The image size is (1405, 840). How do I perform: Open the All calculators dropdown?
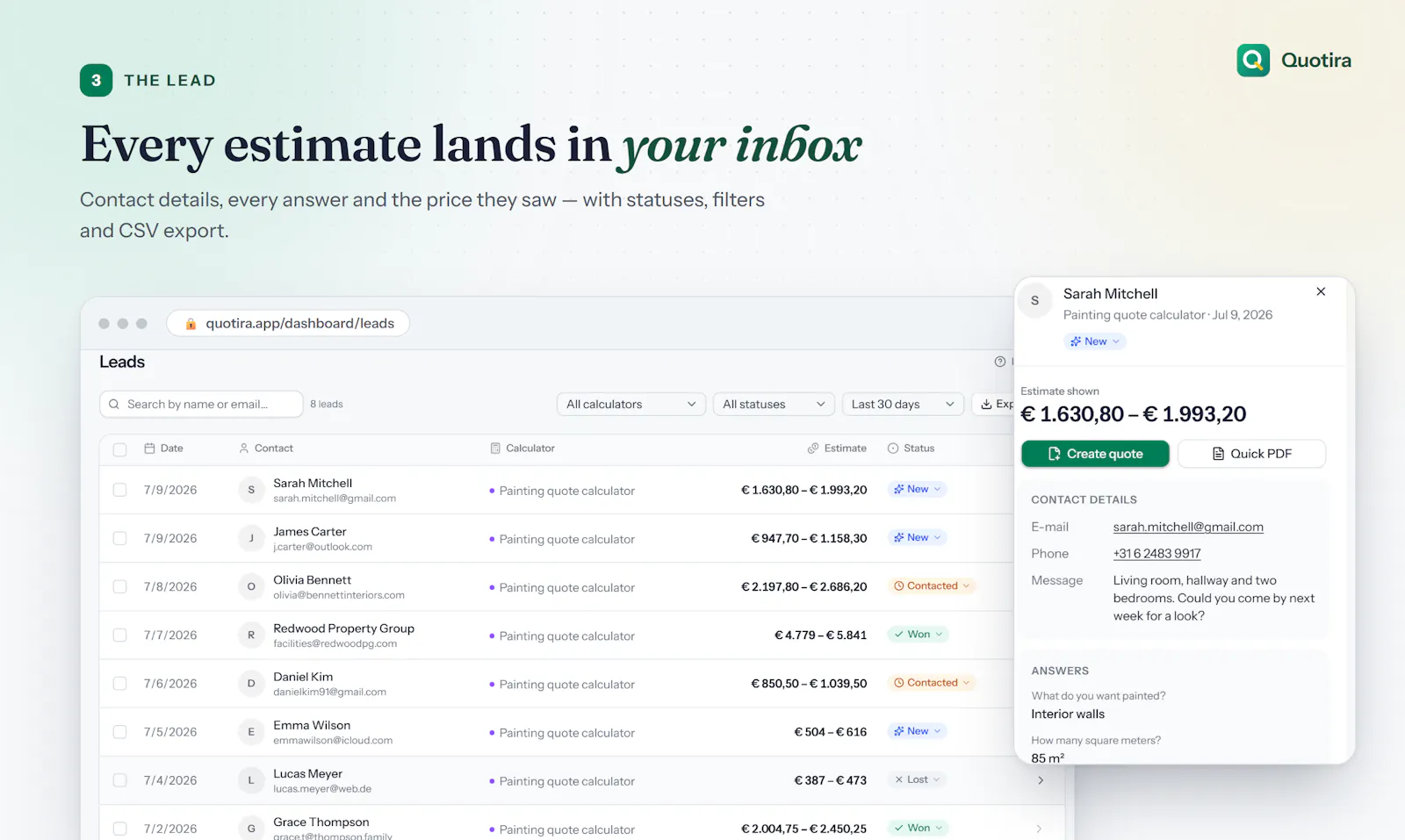(630, 405)
